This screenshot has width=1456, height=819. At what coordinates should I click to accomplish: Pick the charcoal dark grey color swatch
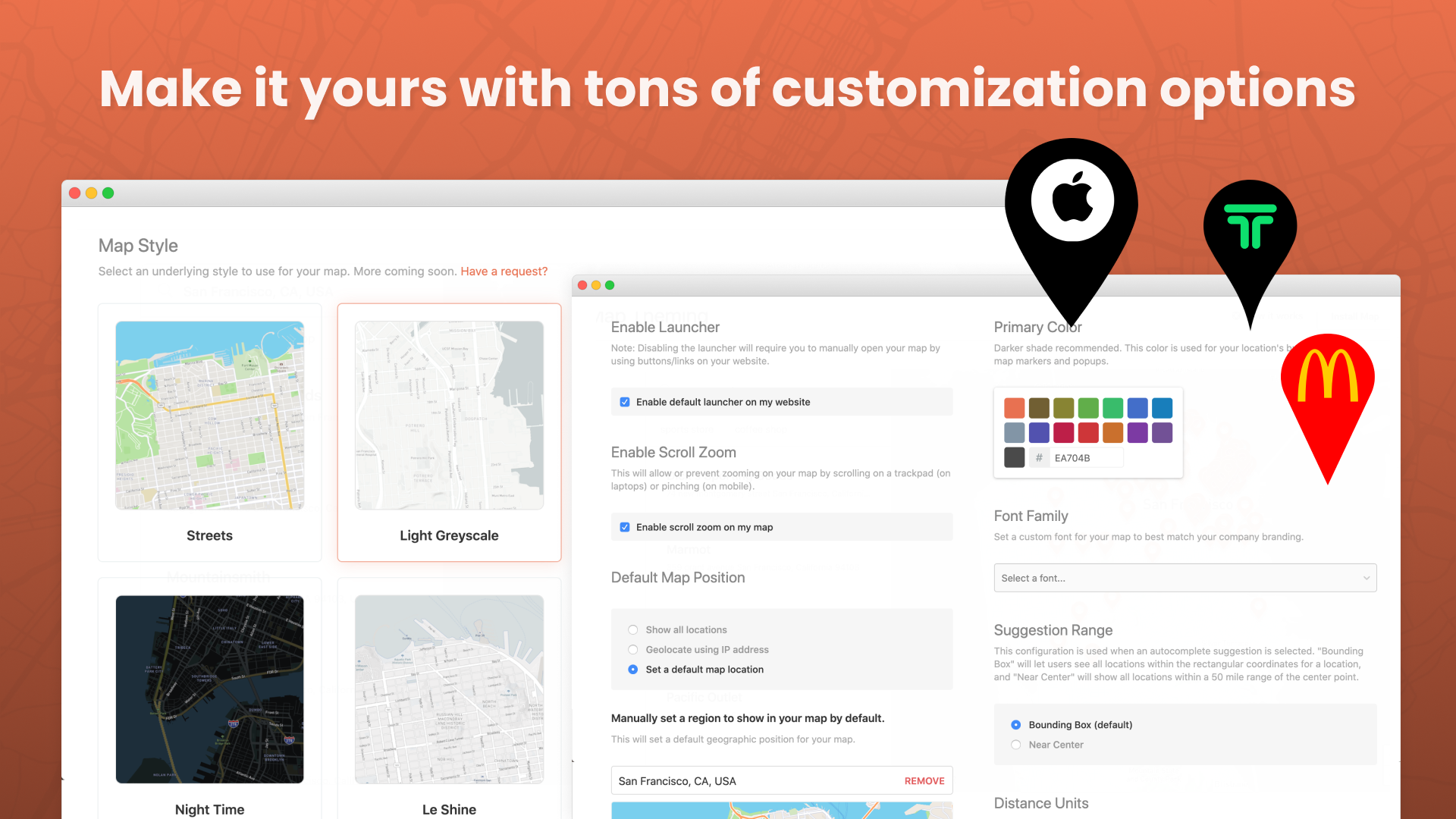pos(1014,457)
